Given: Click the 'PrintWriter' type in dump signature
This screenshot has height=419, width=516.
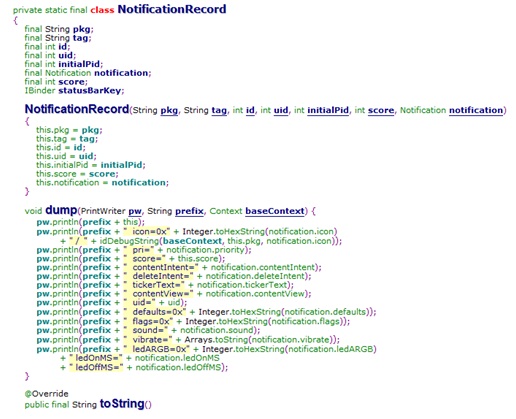Looking at the screenshot, I should click(103, 211).
